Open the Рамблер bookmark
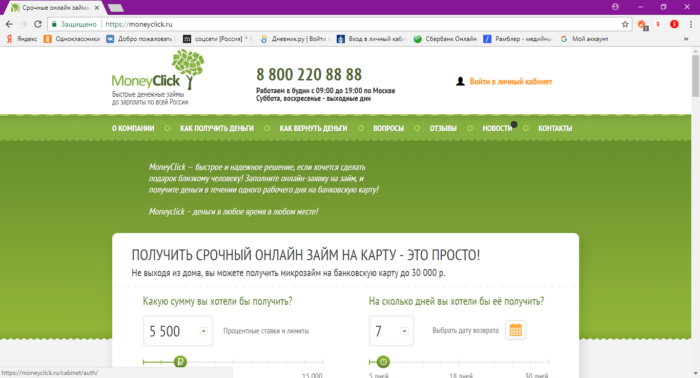The height and width of the screenshot is (378, 700). click(518, 39)
